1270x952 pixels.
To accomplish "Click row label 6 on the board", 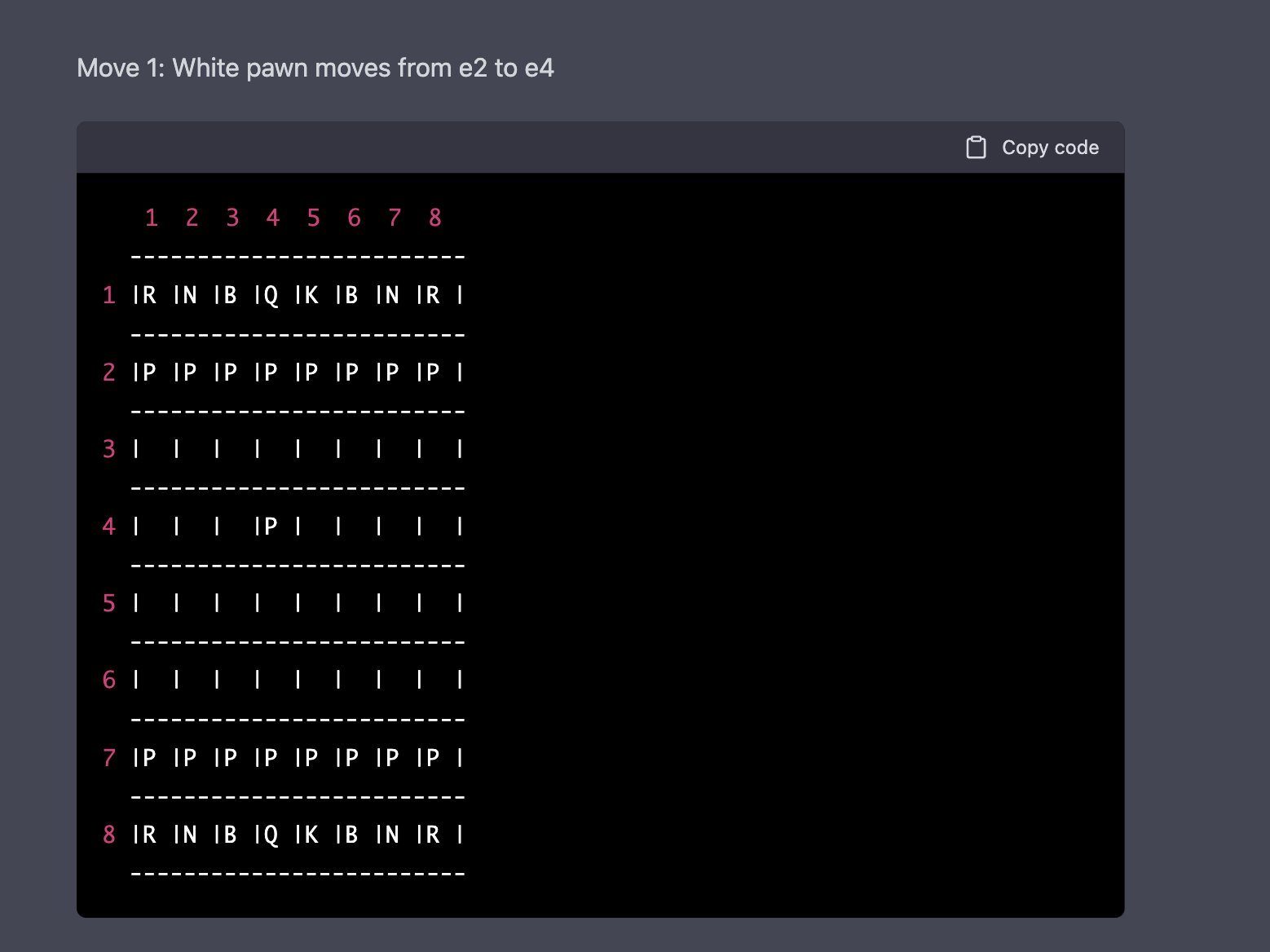I will (109, 680).
